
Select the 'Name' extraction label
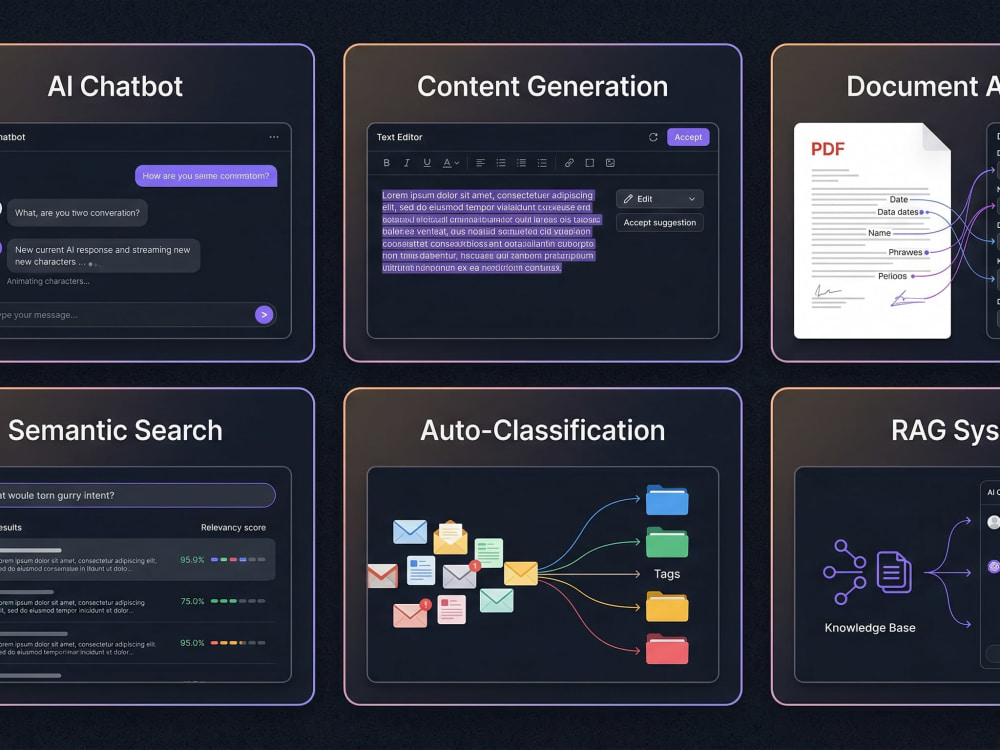pyautogui.click(x=879, y=233)
